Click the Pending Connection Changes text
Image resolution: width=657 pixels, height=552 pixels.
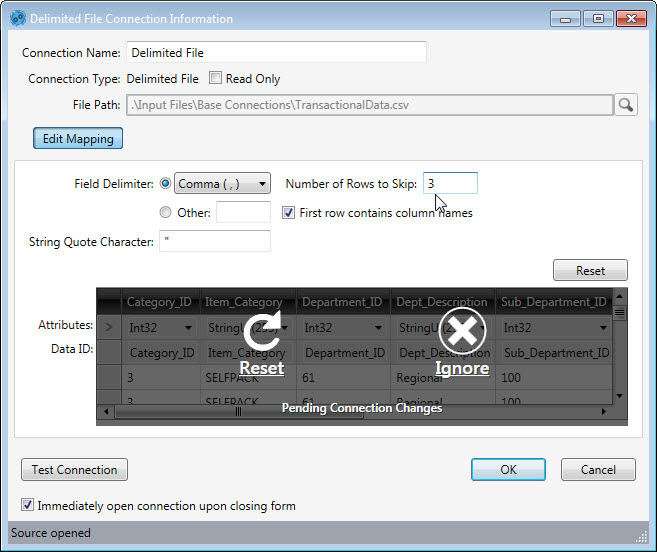pos(362,408)
